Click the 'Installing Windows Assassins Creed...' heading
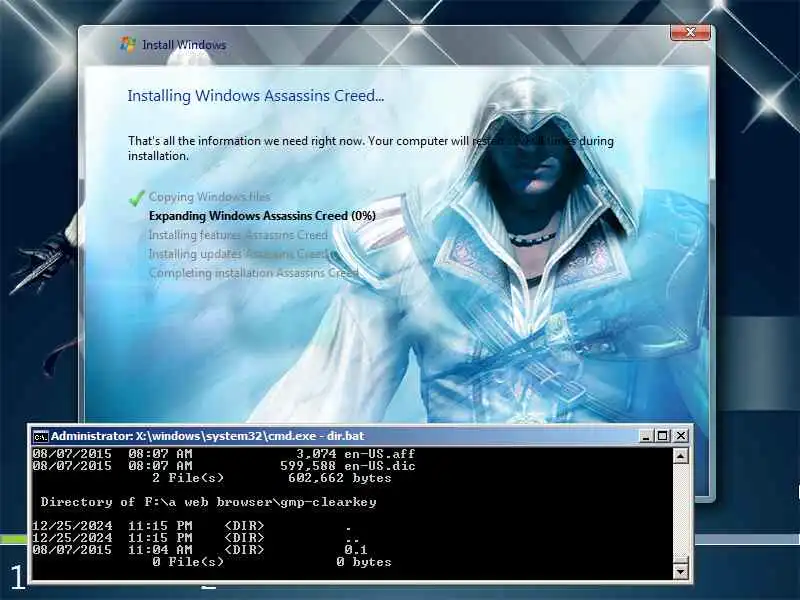Image resolution: width=800 pixels, height=600 pixels. coord(256,96)
